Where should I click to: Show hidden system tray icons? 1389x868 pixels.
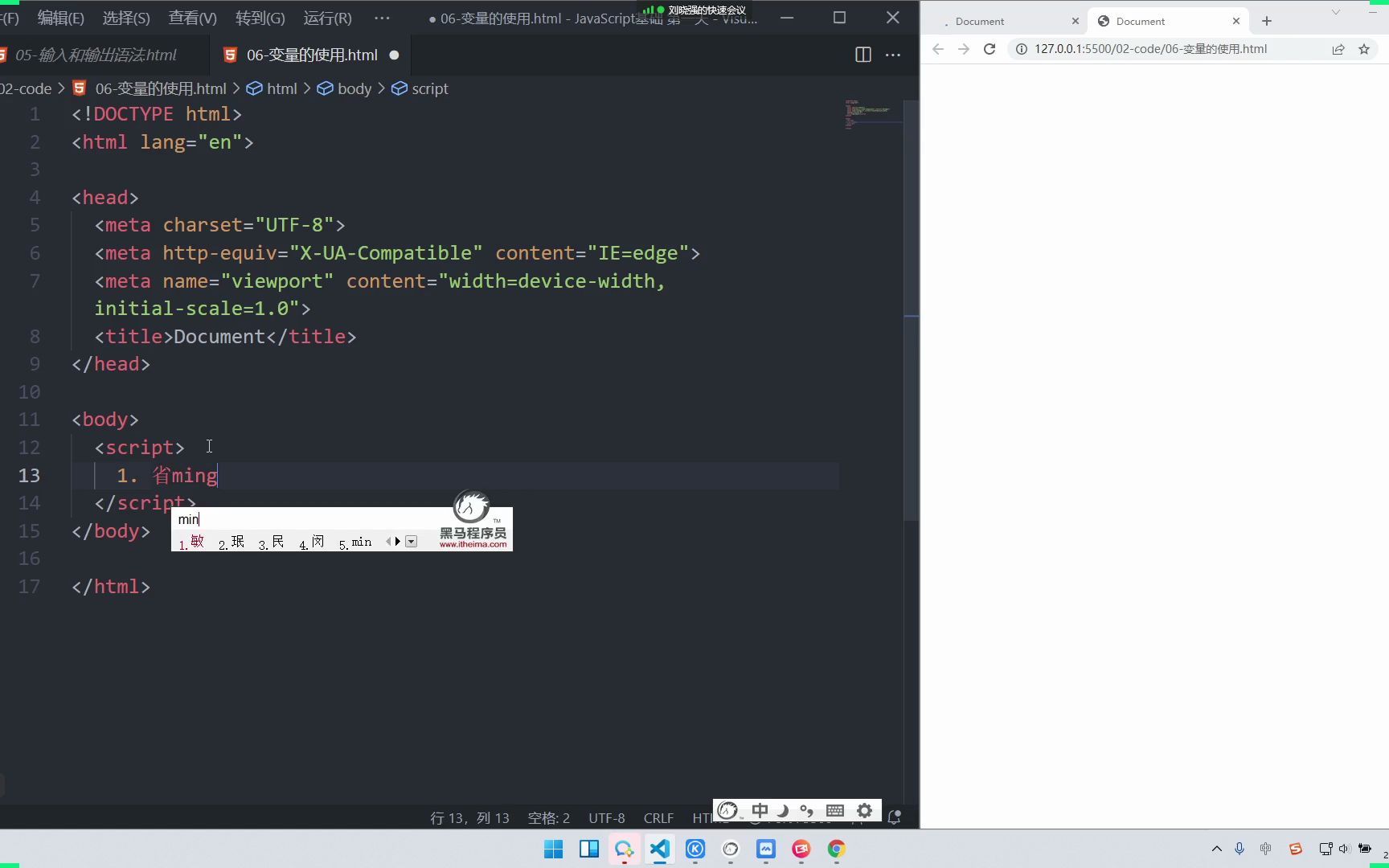tap(1217, 849)
